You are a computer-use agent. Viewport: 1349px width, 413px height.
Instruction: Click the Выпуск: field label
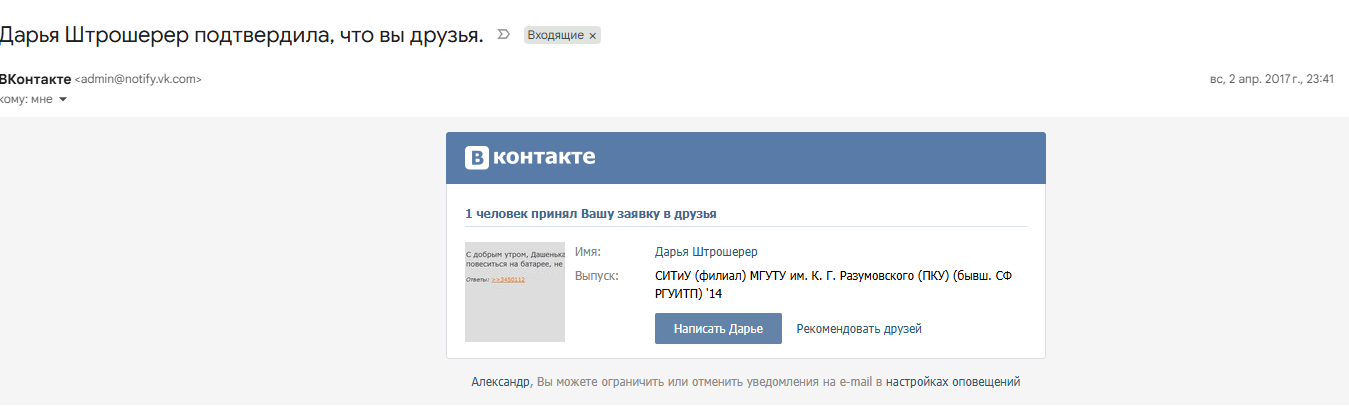coord(597,276)
